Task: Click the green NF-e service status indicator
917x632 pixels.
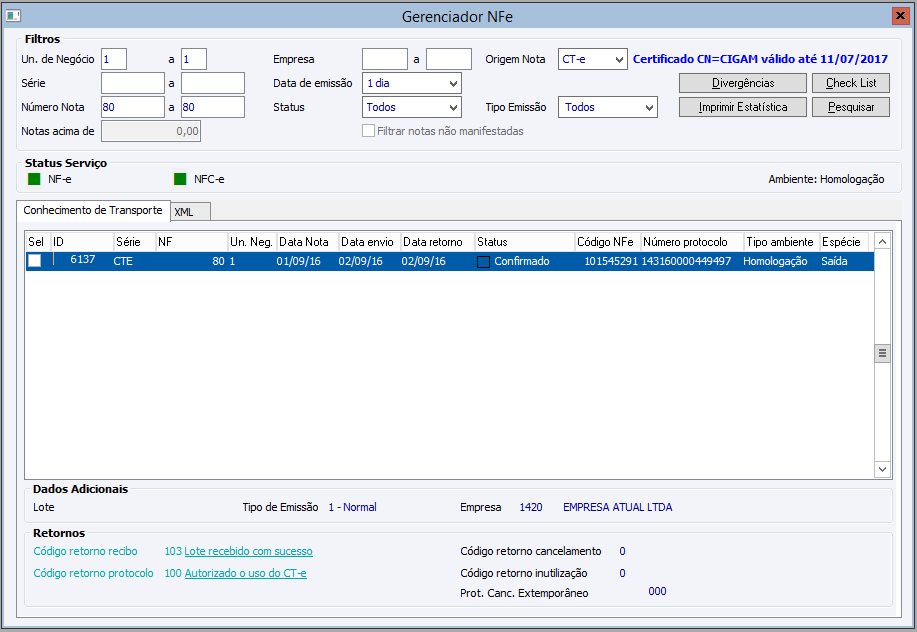Action: coord(34,179)
